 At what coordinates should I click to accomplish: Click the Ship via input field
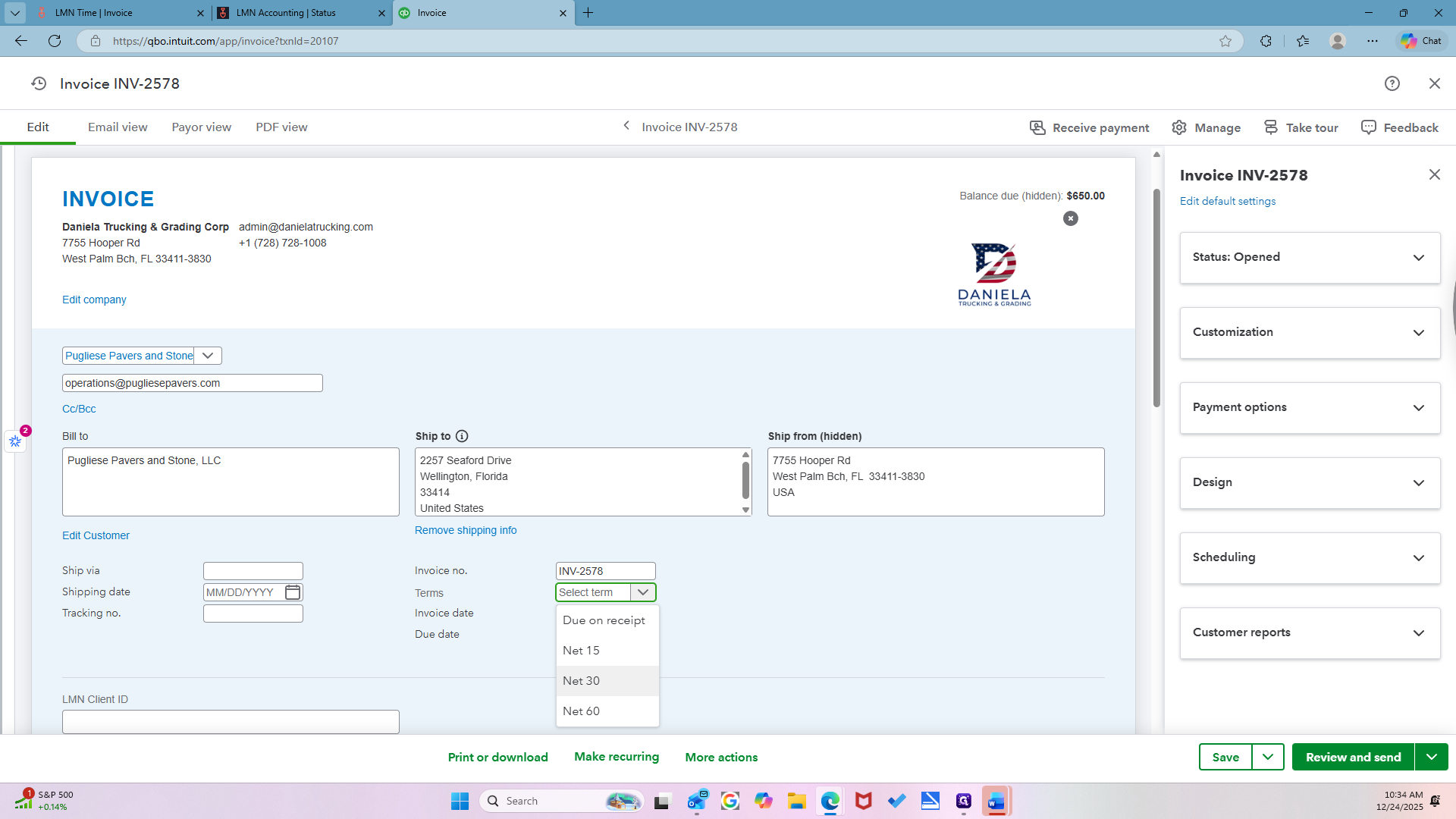point(253,571)
